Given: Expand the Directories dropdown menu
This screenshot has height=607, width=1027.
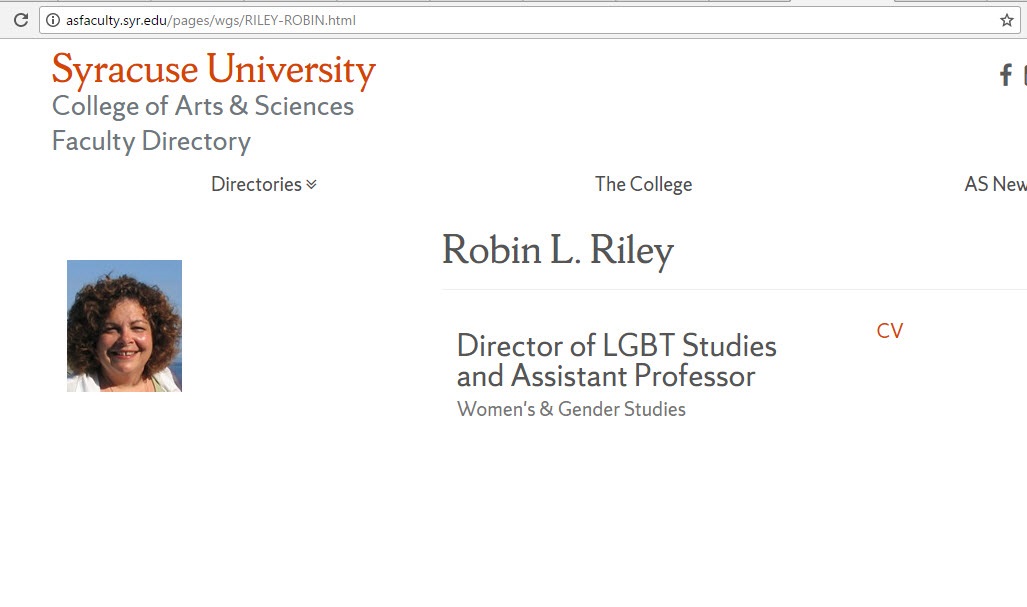Looking at the screenshot, I should click(255, 184).
